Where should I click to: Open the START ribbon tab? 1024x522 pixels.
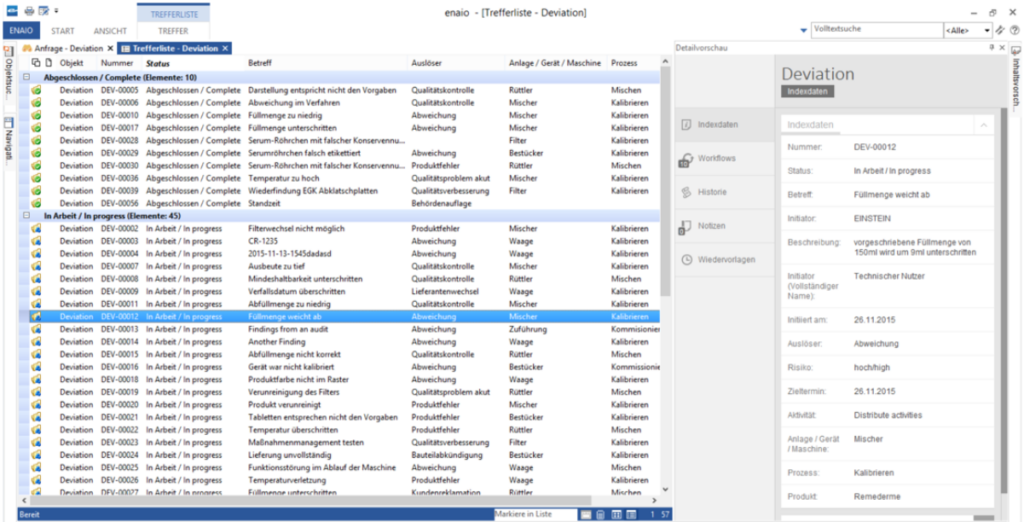(63, 31)
